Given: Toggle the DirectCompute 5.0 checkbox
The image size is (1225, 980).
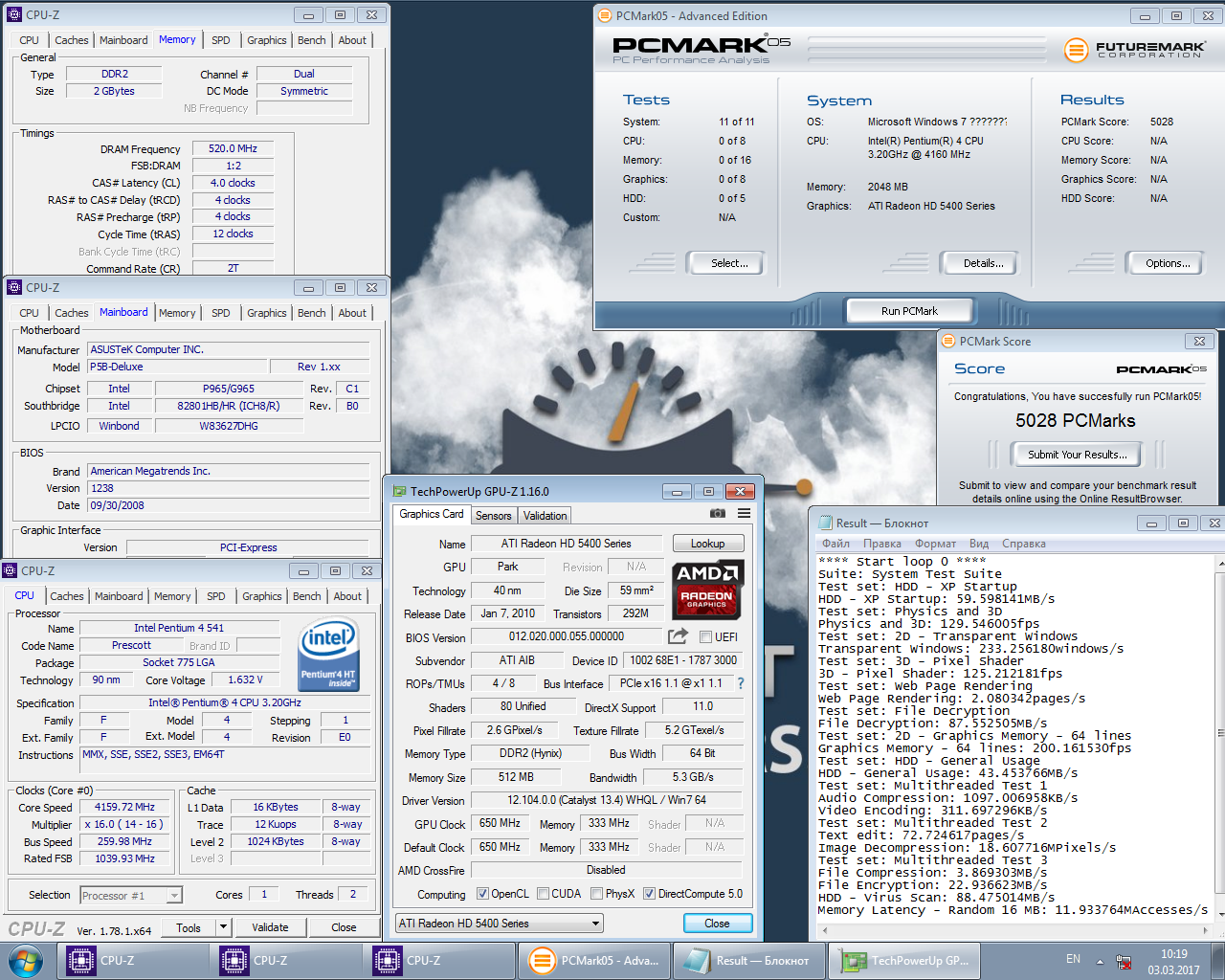Looking at the screenshot, I should click(x=649, y=894).
